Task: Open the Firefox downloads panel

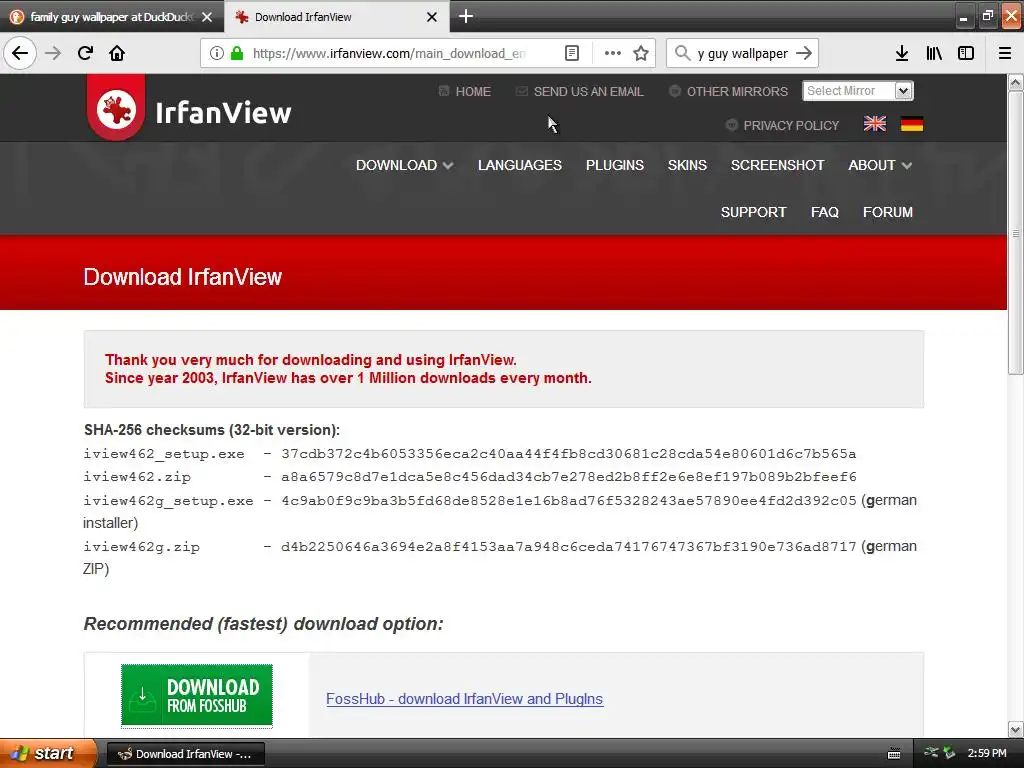Action: pyautogui.click(x=902, y=53)
